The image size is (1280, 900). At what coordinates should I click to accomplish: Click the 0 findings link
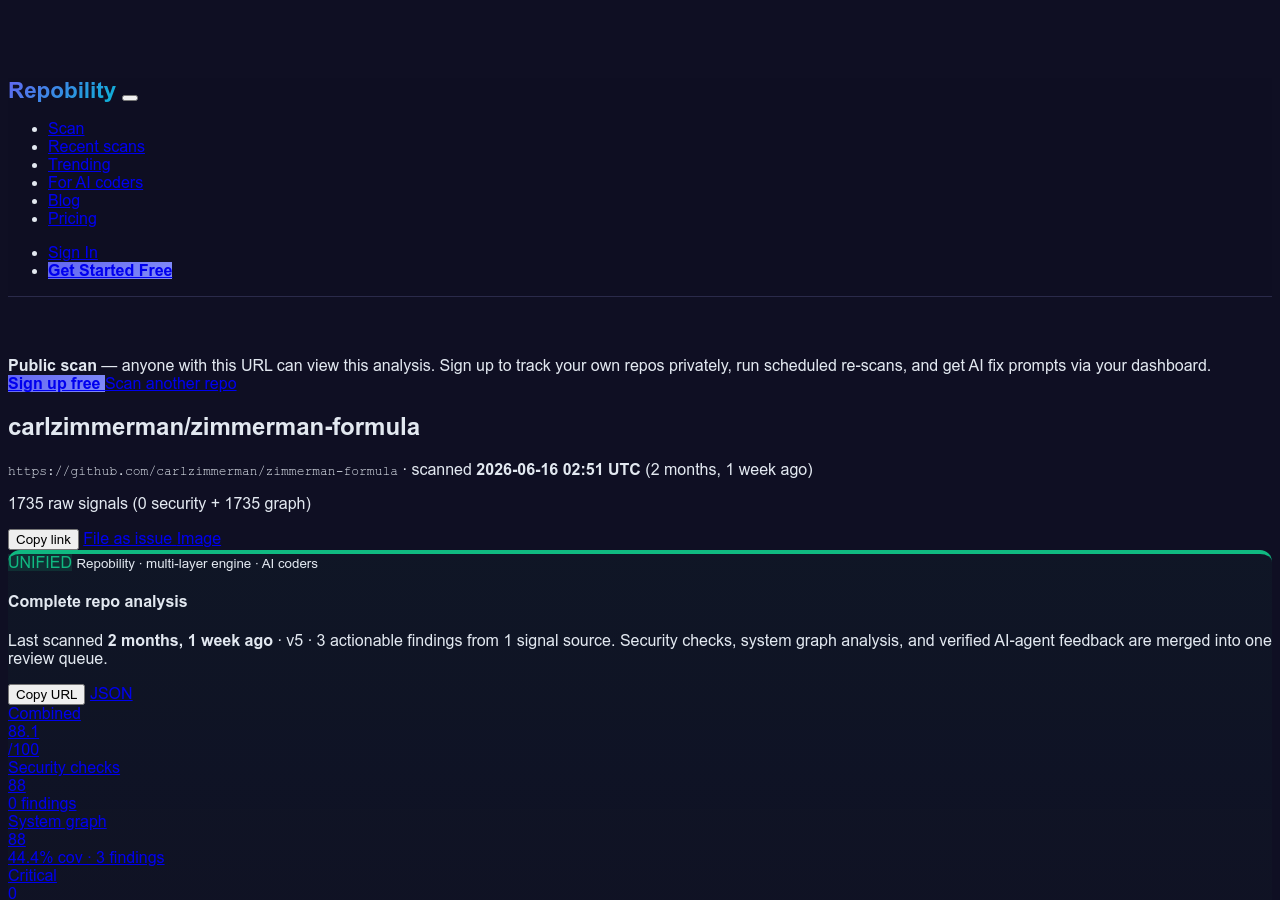[x=42, y=803]
